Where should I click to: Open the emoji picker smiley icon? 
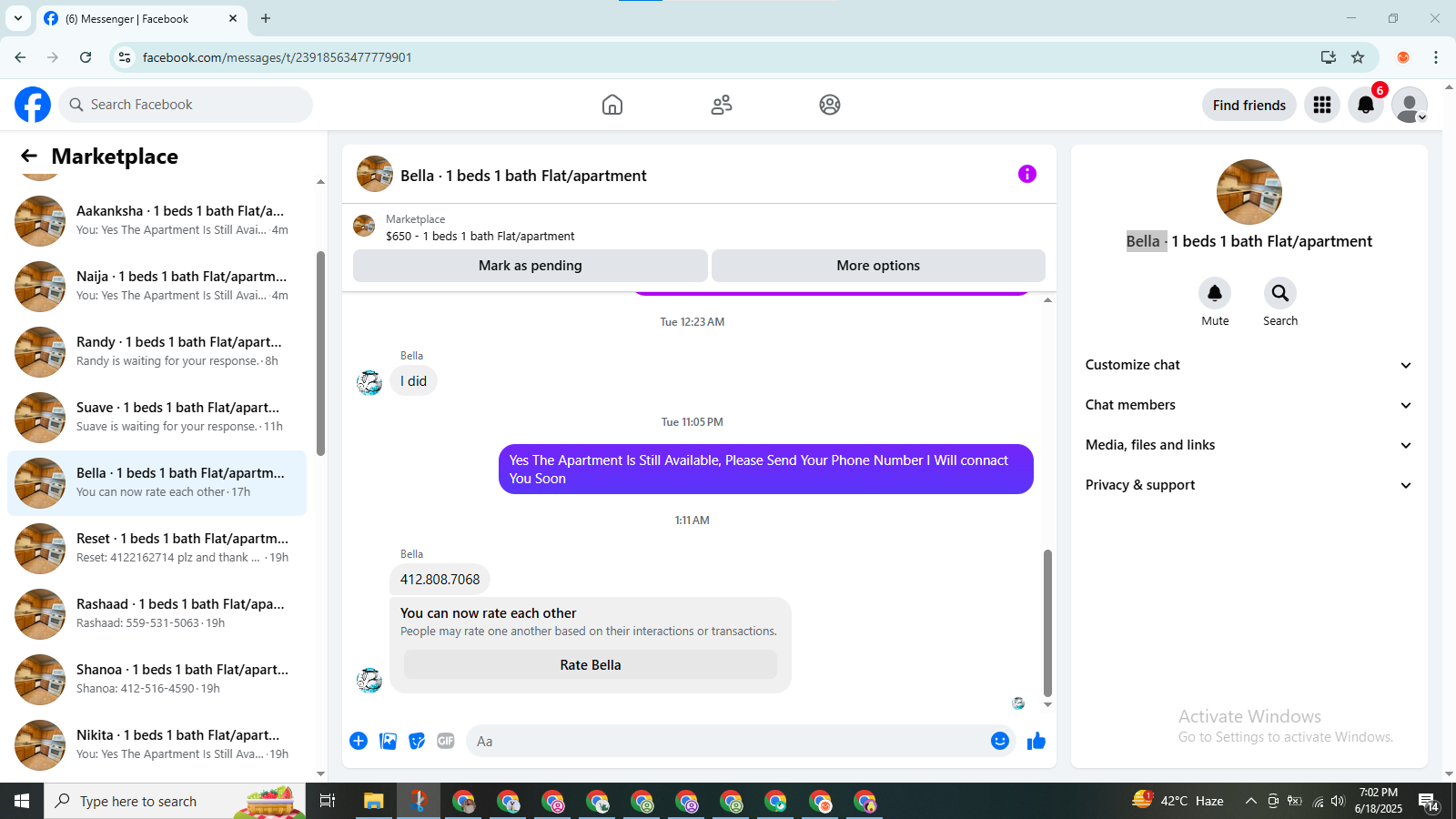pyautogui.click(x=1000, y=741)
